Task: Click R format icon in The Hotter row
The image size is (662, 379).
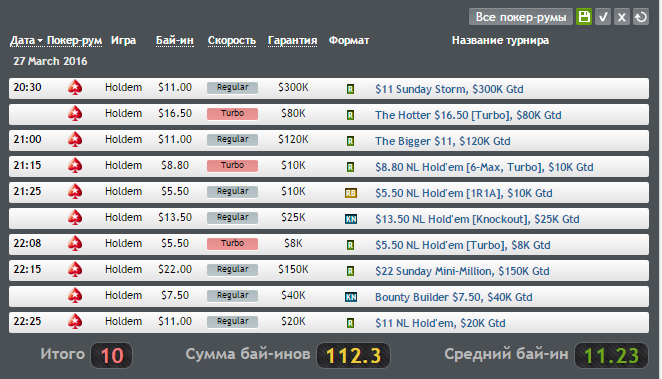Action: coord(350,115)
